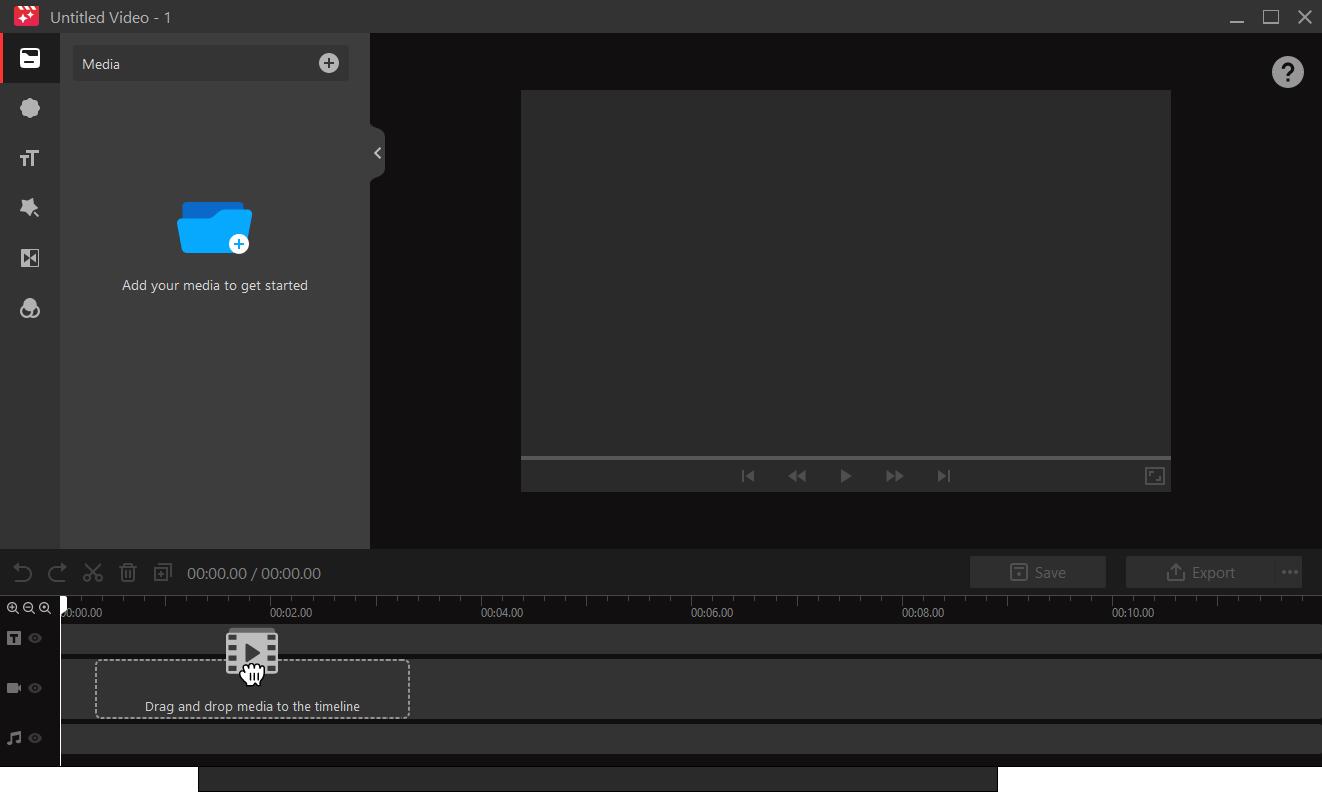The width and height of the screenshot is (1322, 793).
Task: Redo the last action
Action: point(57,572)
